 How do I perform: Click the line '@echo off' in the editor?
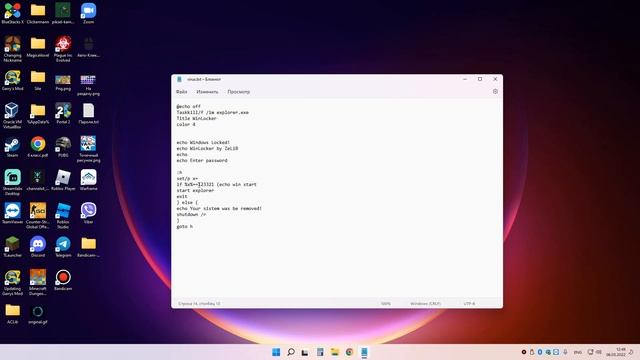click(188, 107)
